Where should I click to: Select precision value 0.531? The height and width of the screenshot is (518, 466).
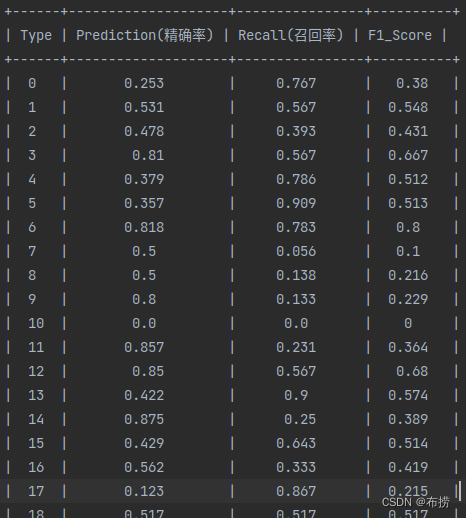pos(144,107)
